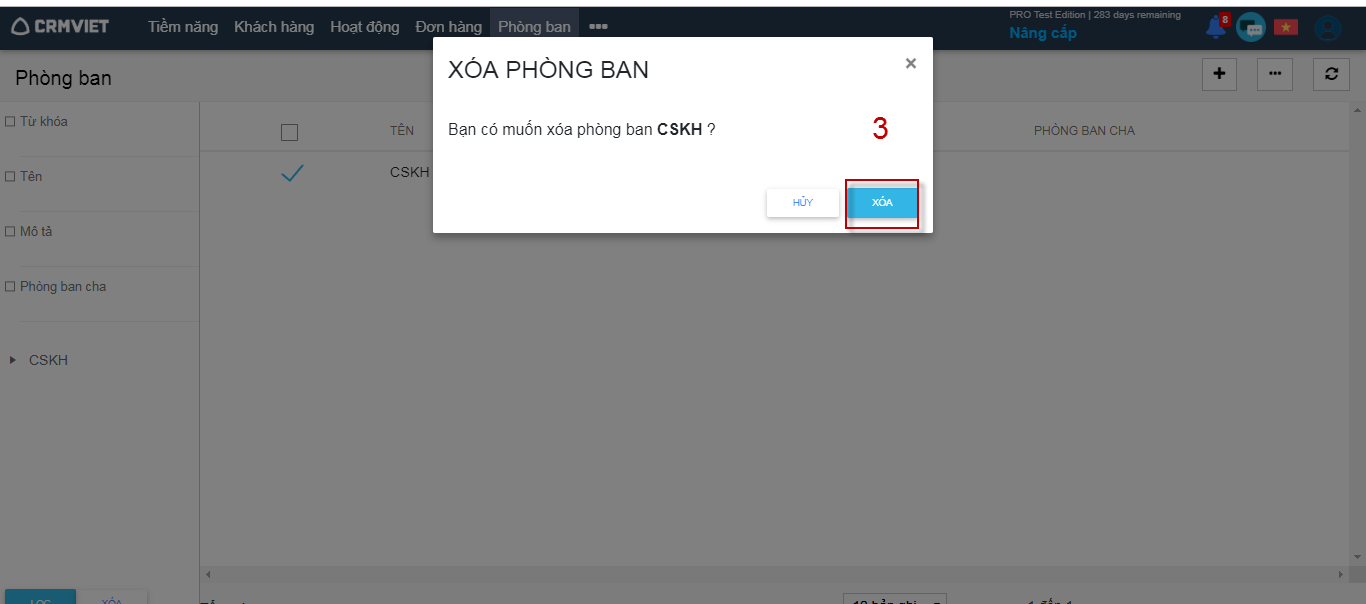Open the chat messages icon
1366x604 pixels.
point(1250,27)
